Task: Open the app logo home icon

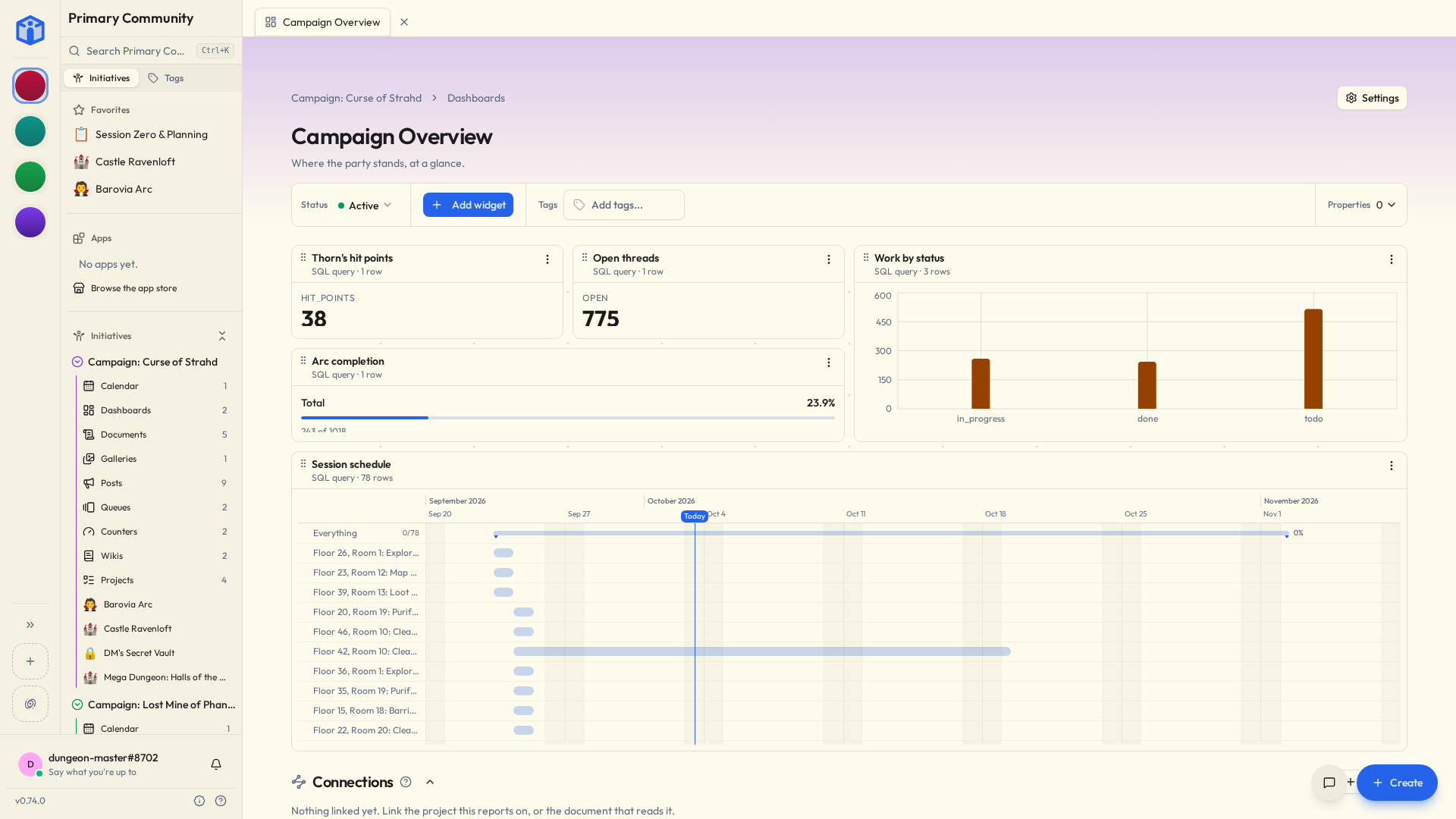Action: (30, 30)
